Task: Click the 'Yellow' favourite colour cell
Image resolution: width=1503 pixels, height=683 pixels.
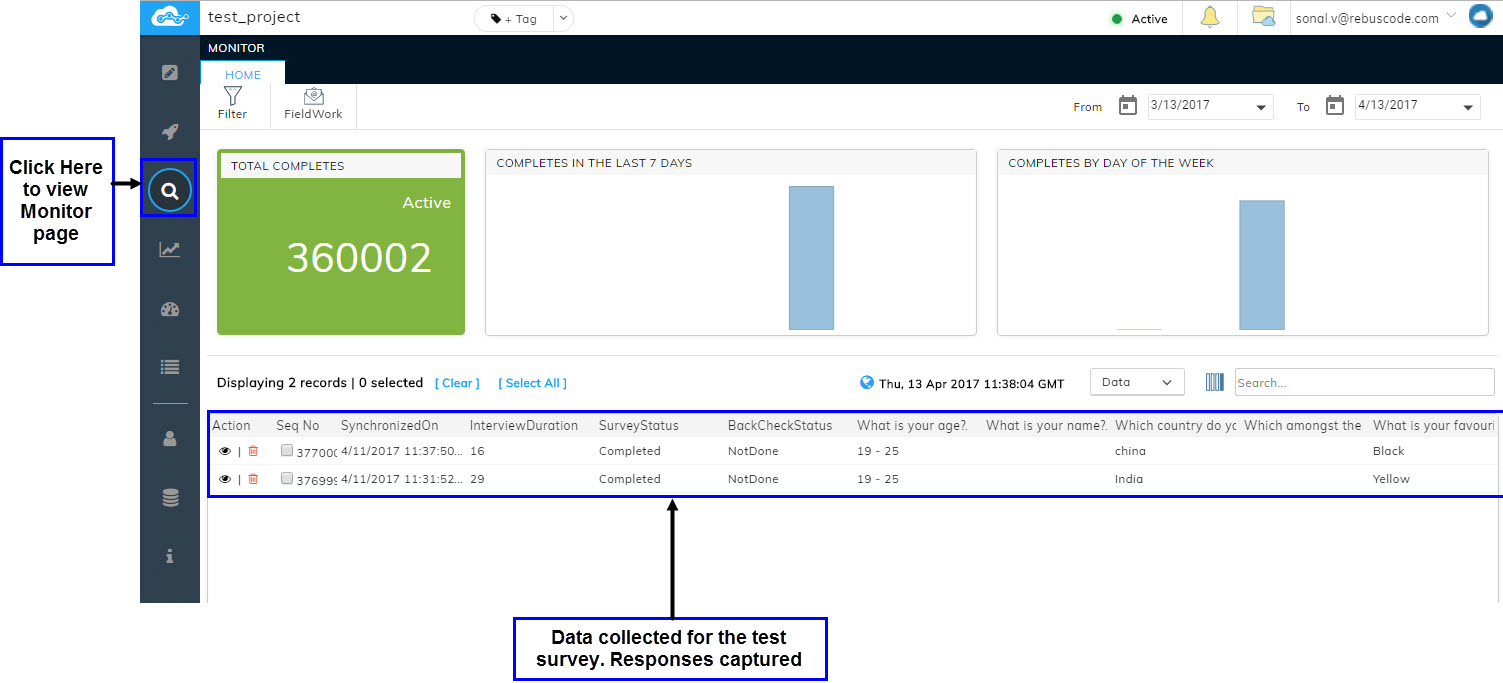Action: (x=1391, y=479)
